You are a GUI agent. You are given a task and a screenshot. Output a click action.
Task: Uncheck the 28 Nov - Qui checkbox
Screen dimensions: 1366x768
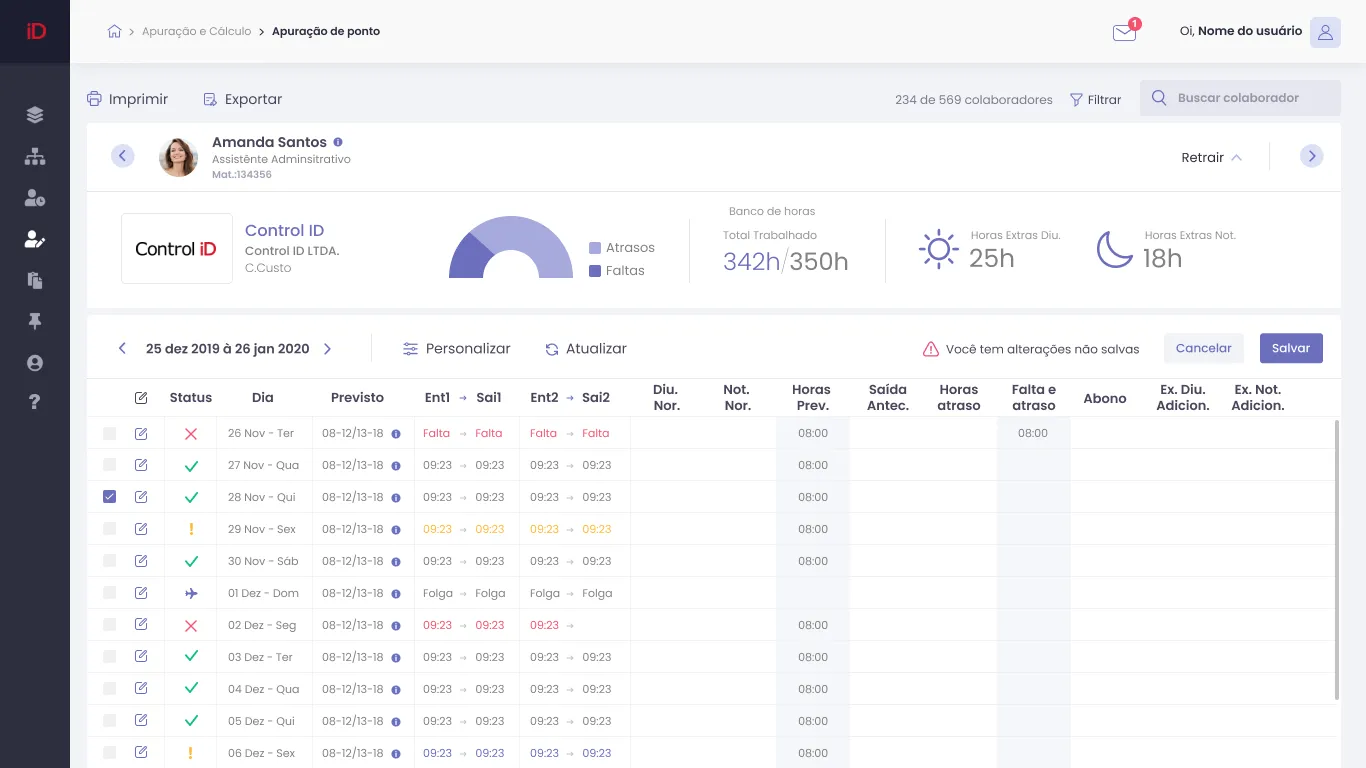pos(110,497)
